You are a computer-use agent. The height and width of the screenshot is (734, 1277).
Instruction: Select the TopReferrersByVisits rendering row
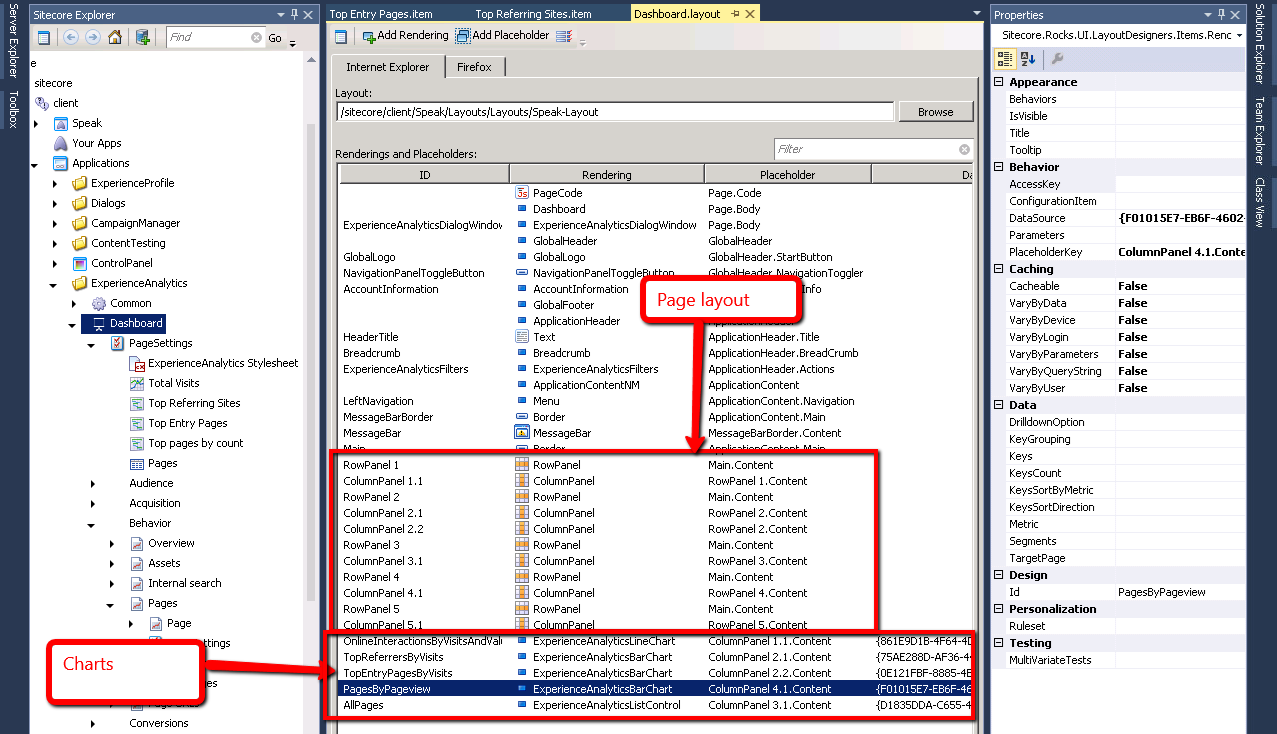coord(655,657)
